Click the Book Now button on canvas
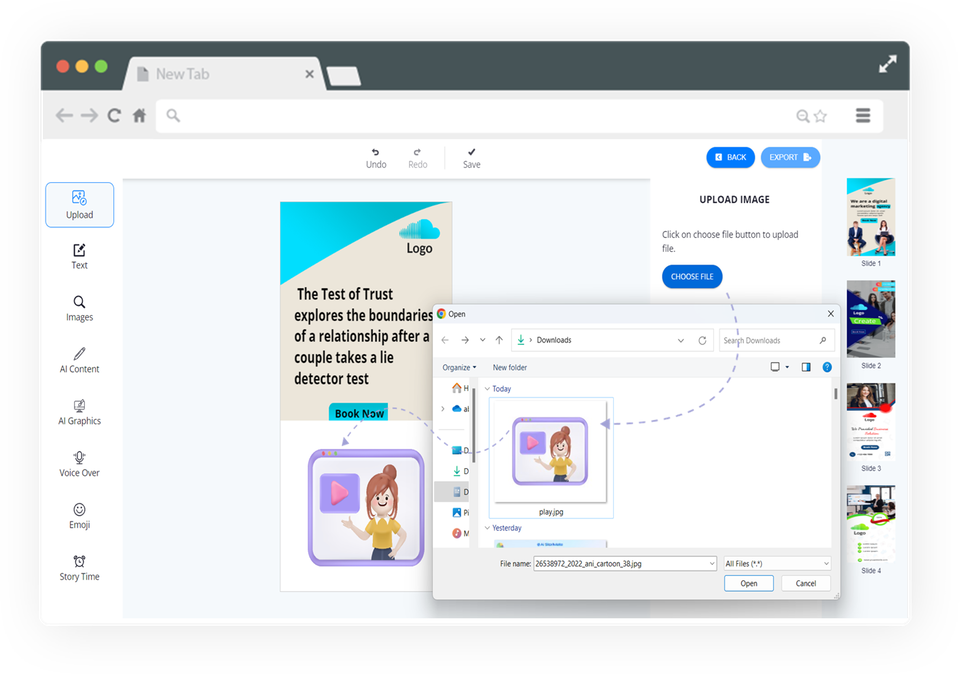Viewport: 960px width, 674px height. pyautogui.click(x=359, y=413)
